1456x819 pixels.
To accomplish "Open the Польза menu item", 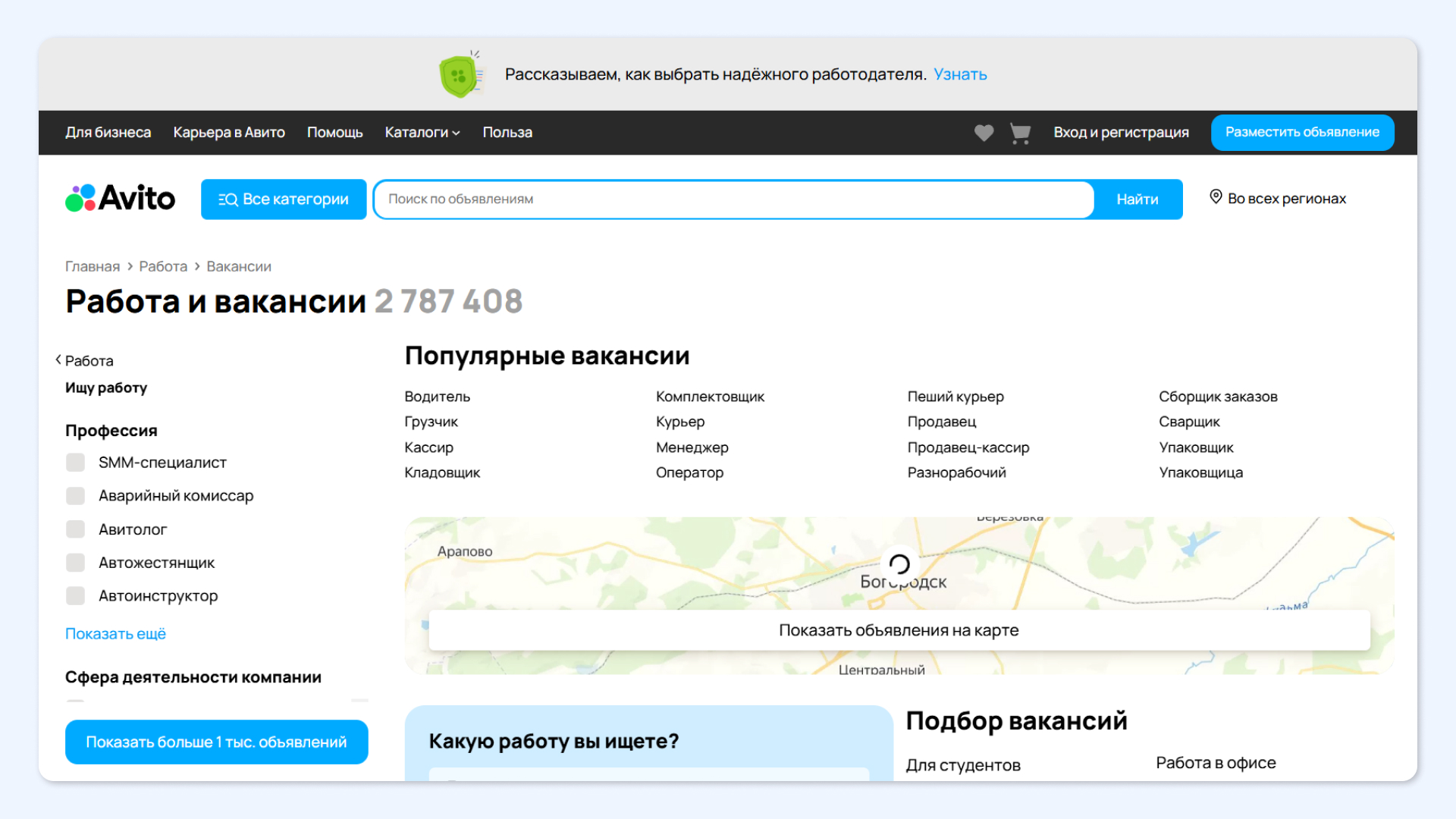I will (507, 133).
